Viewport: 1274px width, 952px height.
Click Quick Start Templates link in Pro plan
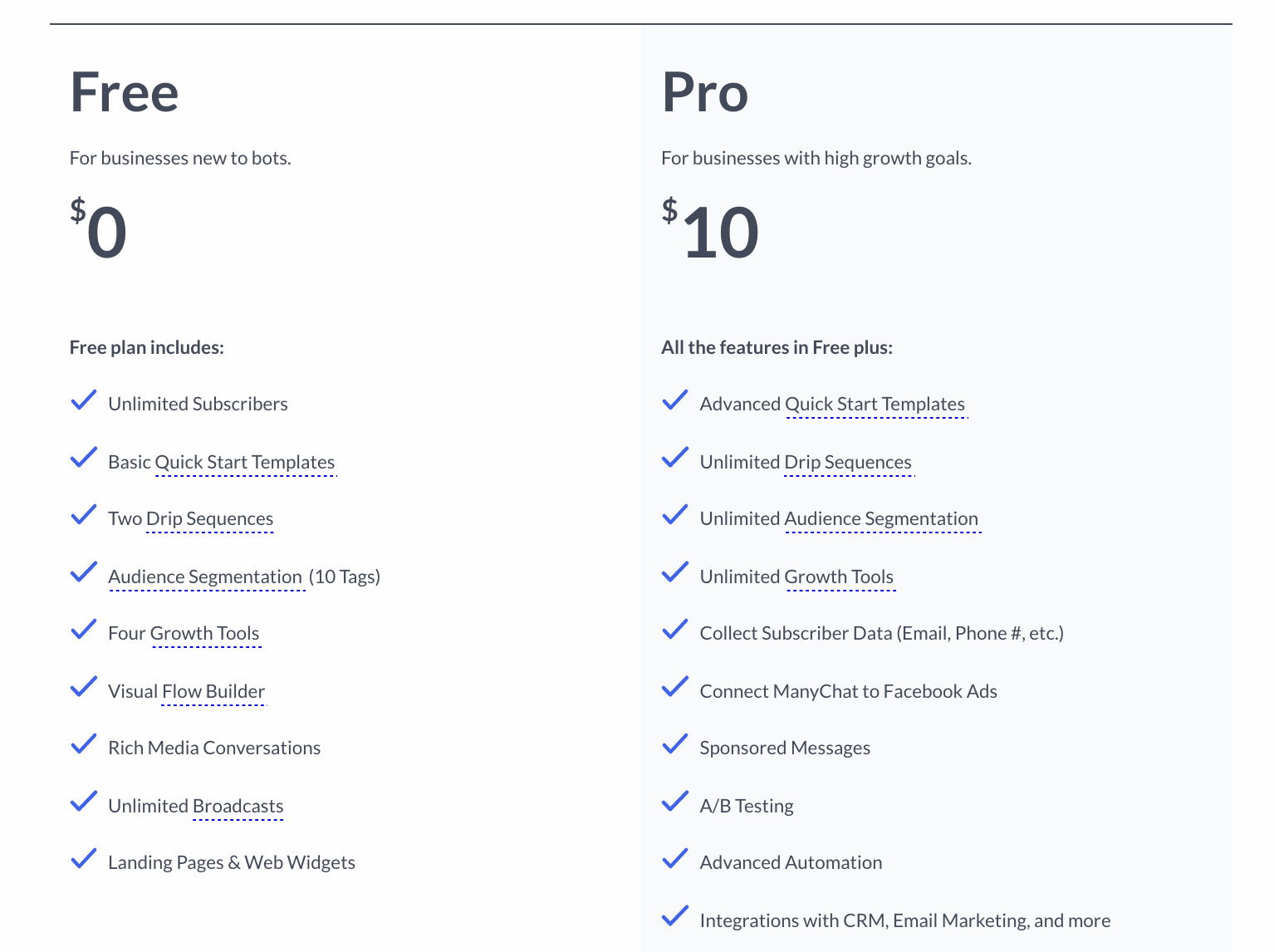pyautogui.click(x=875, y=405)
